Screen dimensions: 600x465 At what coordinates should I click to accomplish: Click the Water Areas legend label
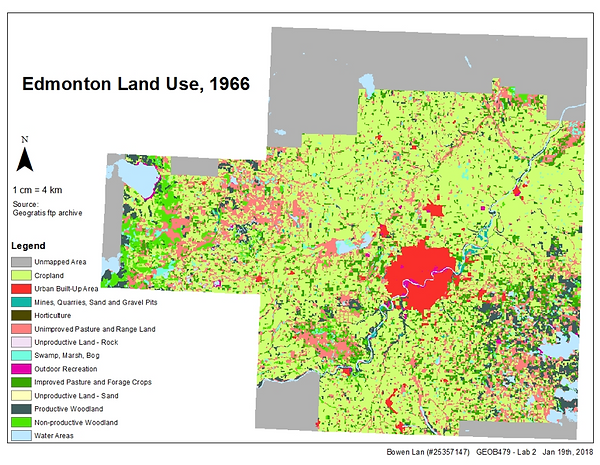tap(54, 436)
